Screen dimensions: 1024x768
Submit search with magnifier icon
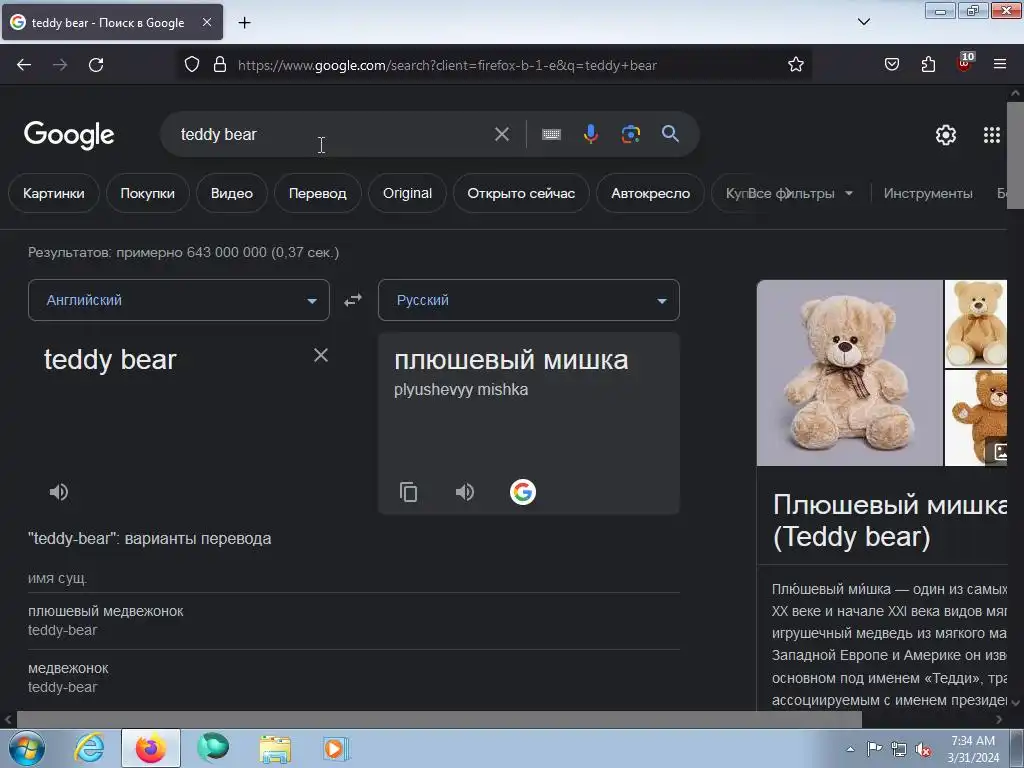(x=670, y=135)
